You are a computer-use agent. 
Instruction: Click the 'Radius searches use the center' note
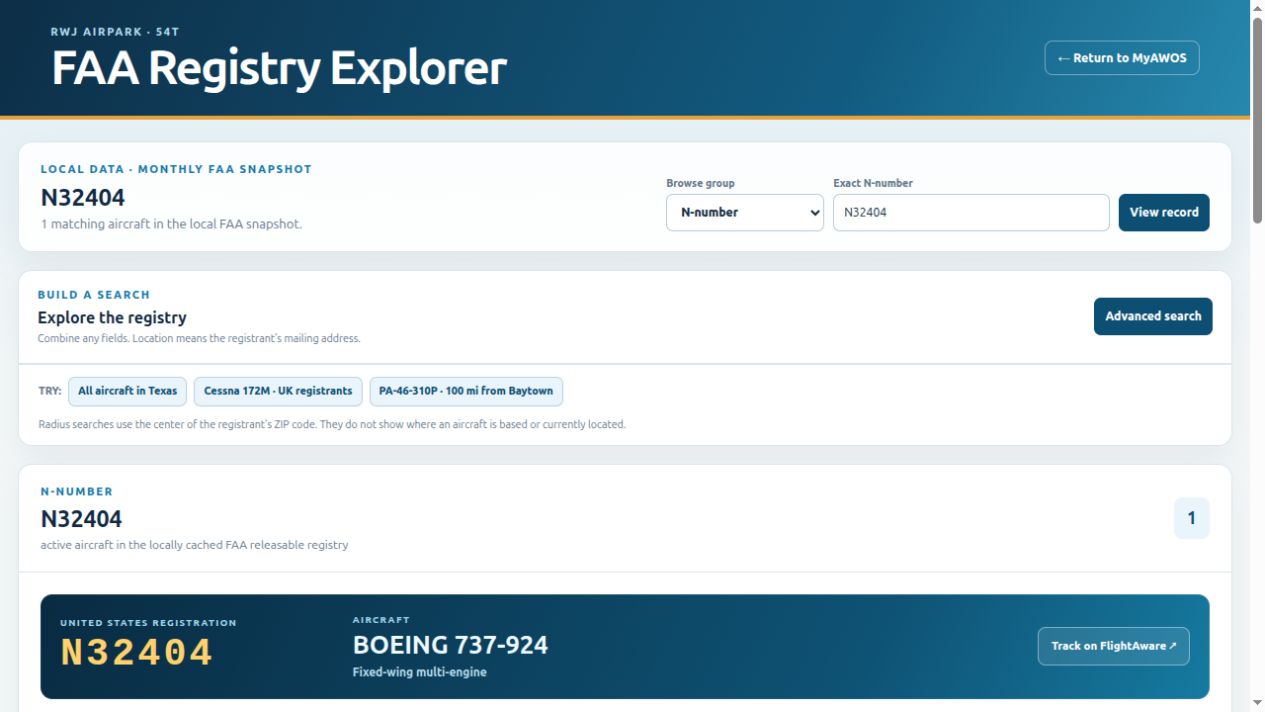click(332, 424)
